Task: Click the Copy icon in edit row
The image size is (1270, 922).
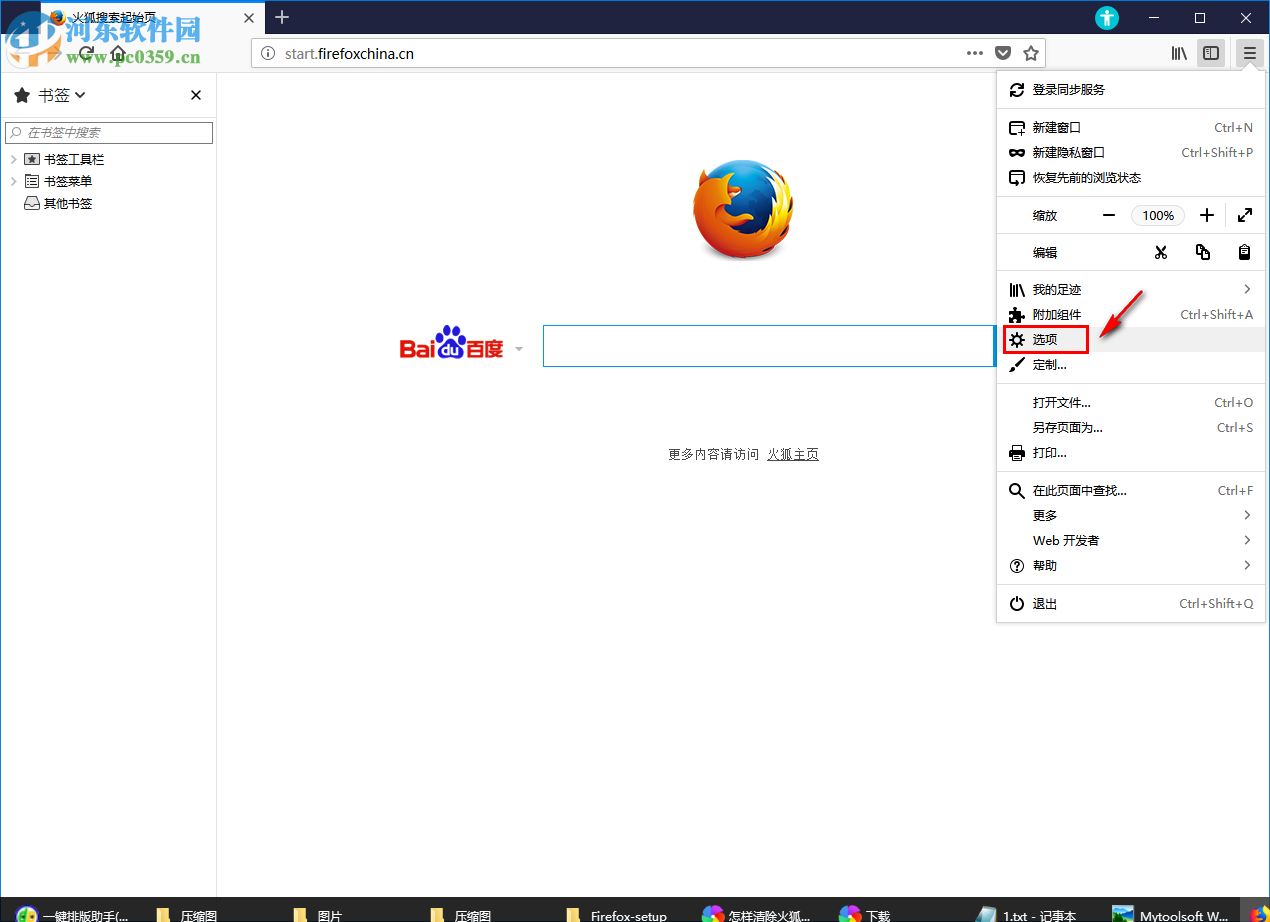Action: pyautogui.click(x=1203, y=252)
